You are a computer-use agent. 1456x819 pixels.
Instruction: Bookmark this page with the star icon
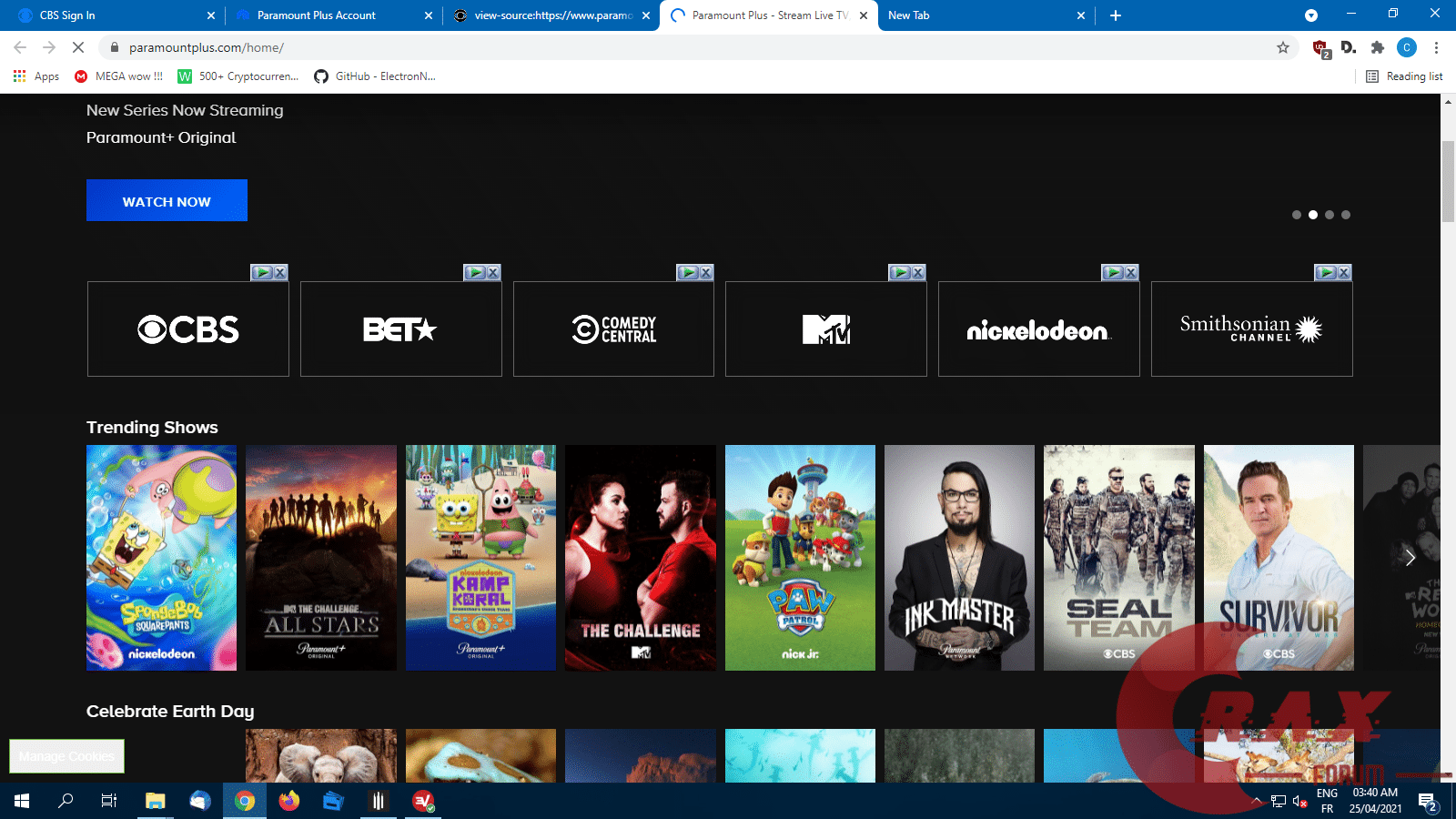pyautogui.click(x=1283, y=47)
